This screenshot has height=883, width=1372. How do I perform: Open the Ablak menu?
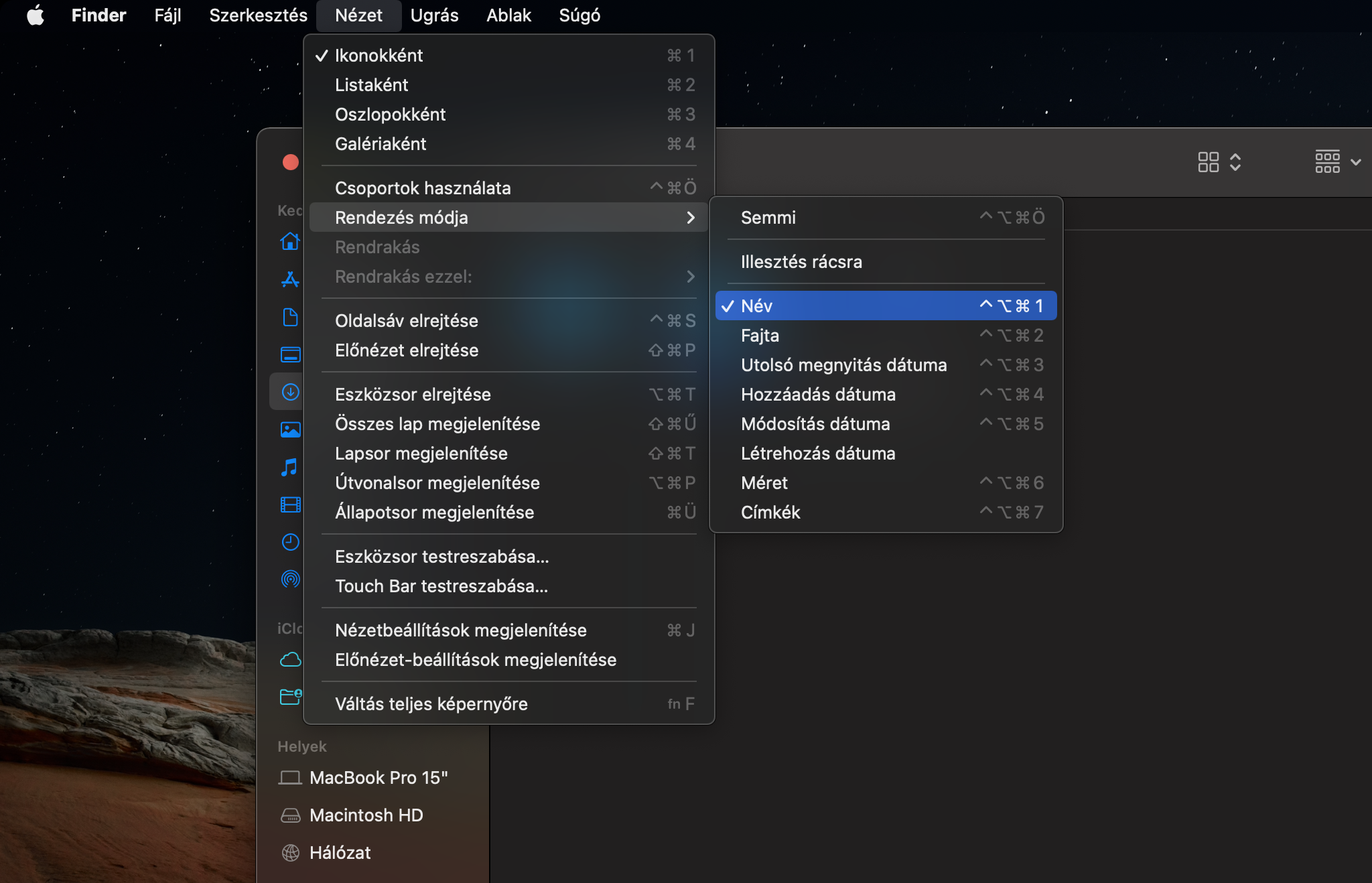(x=508, y=15)
